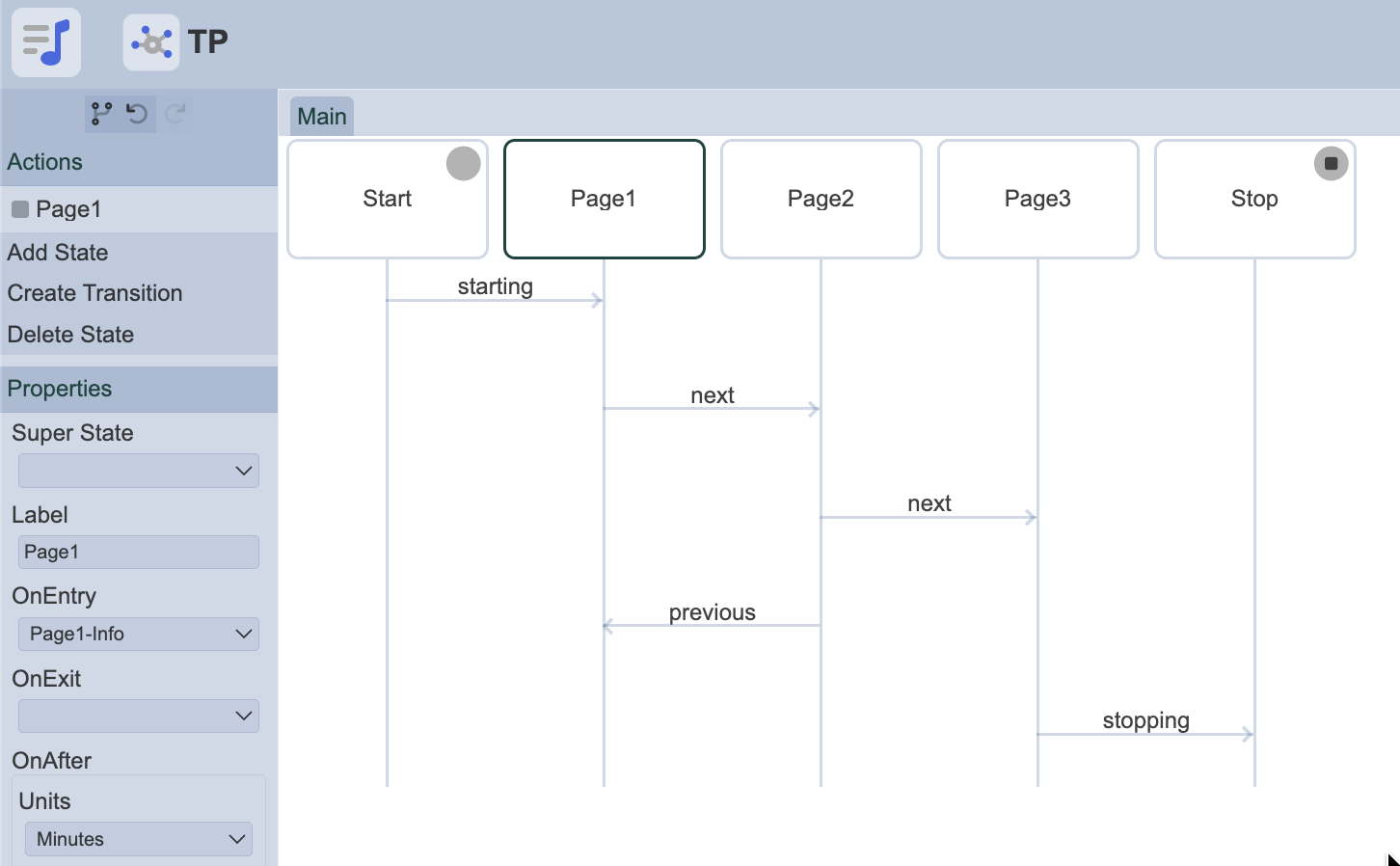Click the Label input field

139,553
